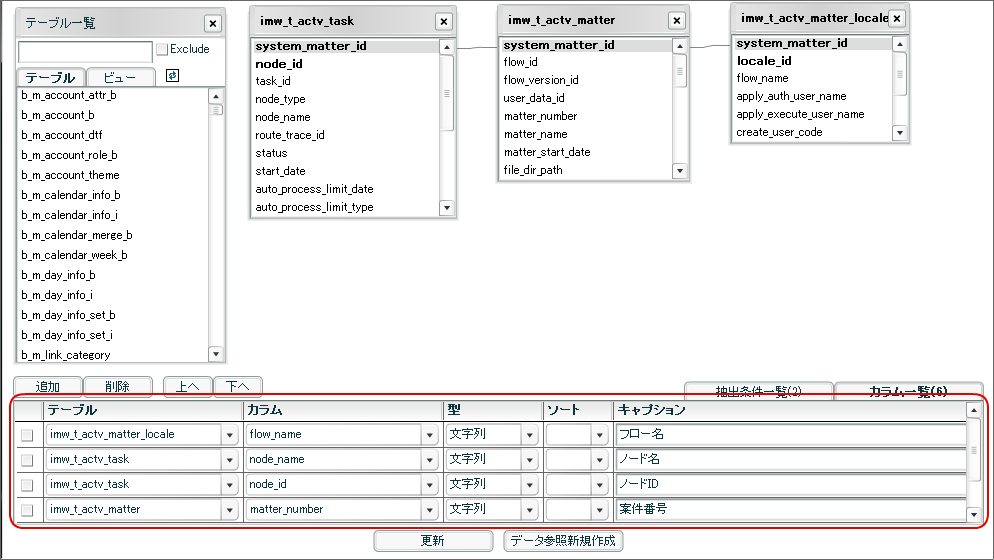Open sort dropdown for node_id row
The height and width of the screenshot is (560, 994).
coord(599,485)
